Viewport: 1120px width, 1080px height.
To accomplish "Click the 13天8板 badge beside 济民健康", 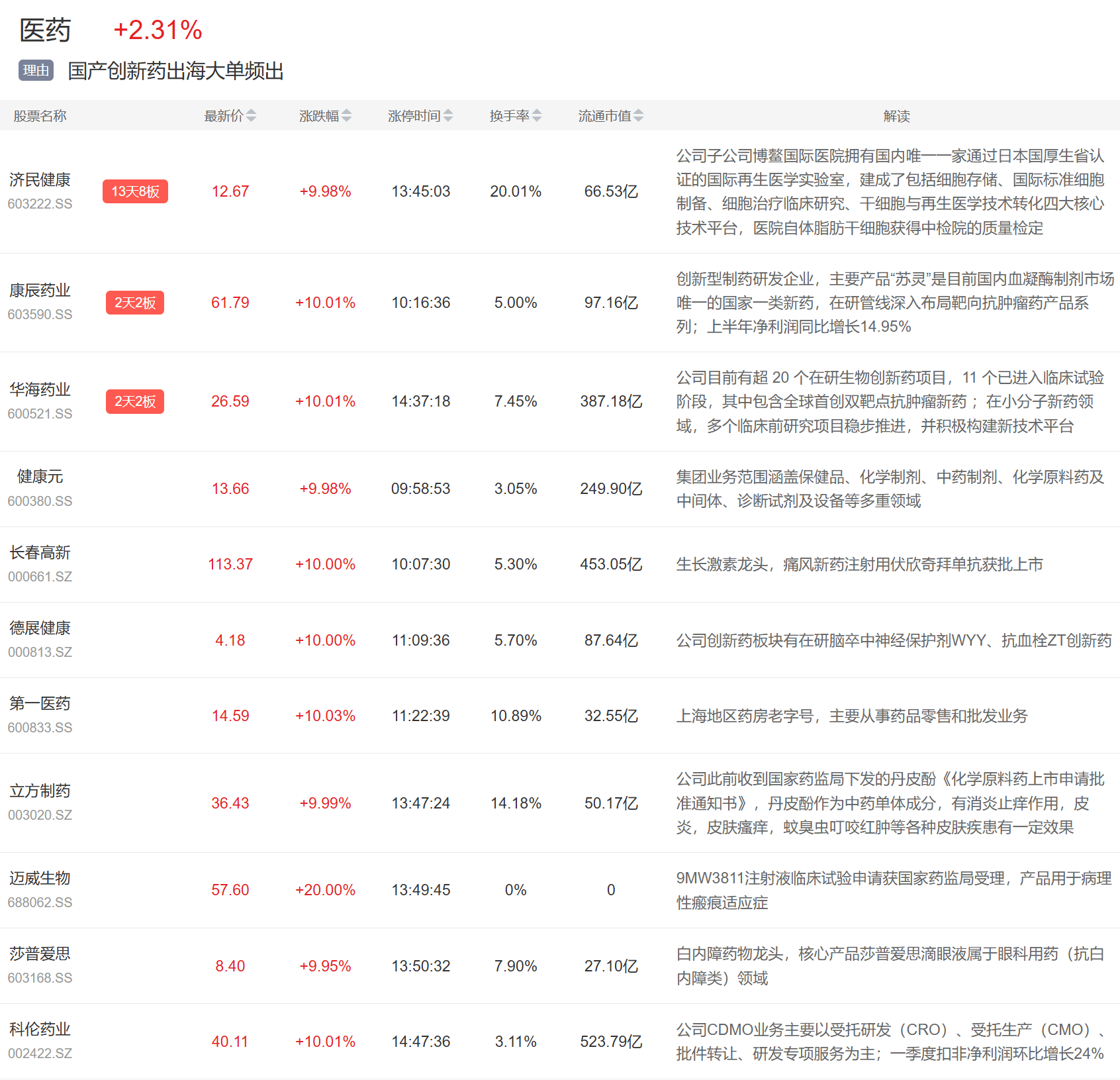I will click(x=135, y=191).
